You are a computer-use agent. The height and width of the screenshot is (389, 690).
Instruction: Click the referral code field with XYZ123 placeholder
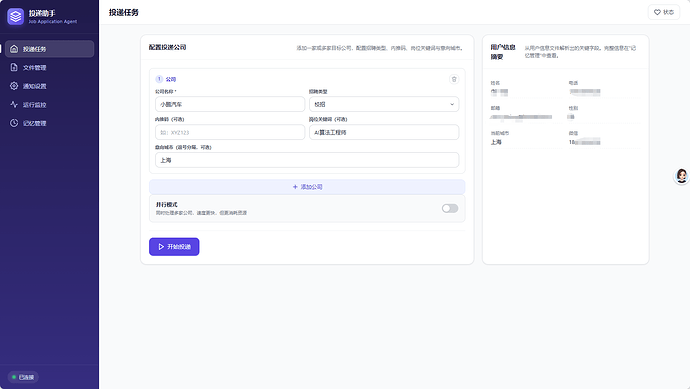click(230, 132)
